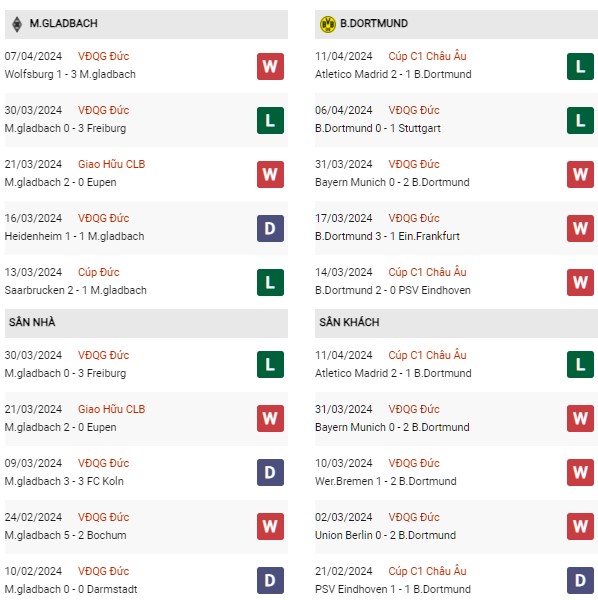Open the Cúp Đức competition link
598x600 pixels.
98,272
